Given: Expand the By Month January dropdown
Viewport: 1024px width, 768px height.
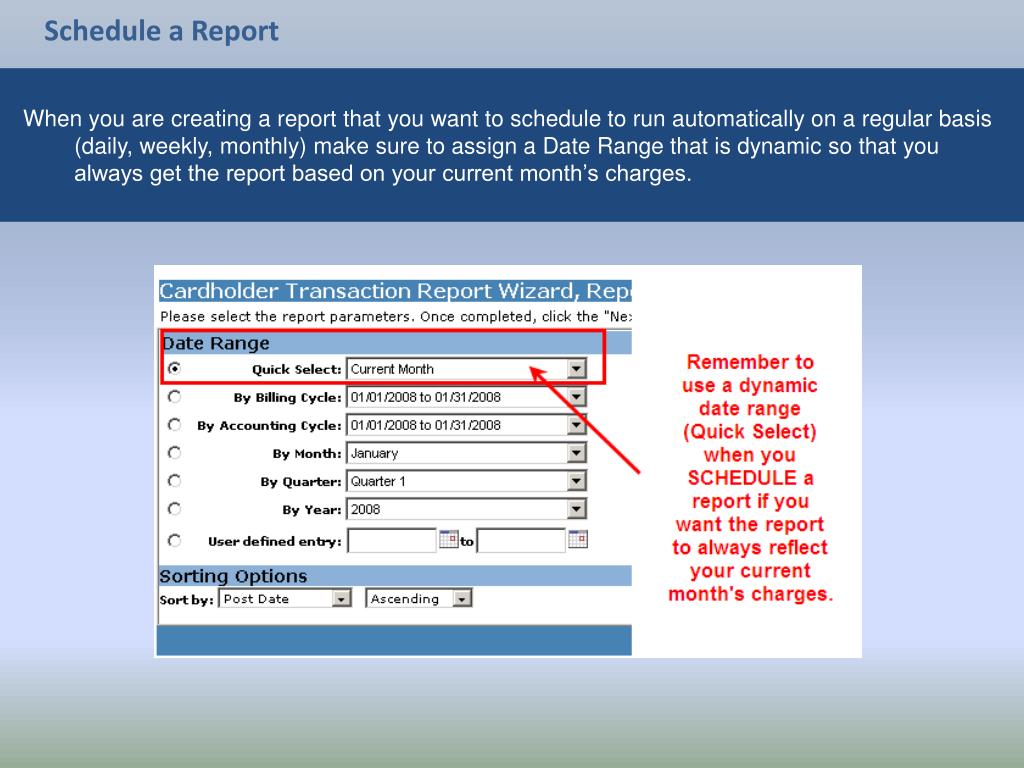Looking at the screenshot, I should coord(466,453).
